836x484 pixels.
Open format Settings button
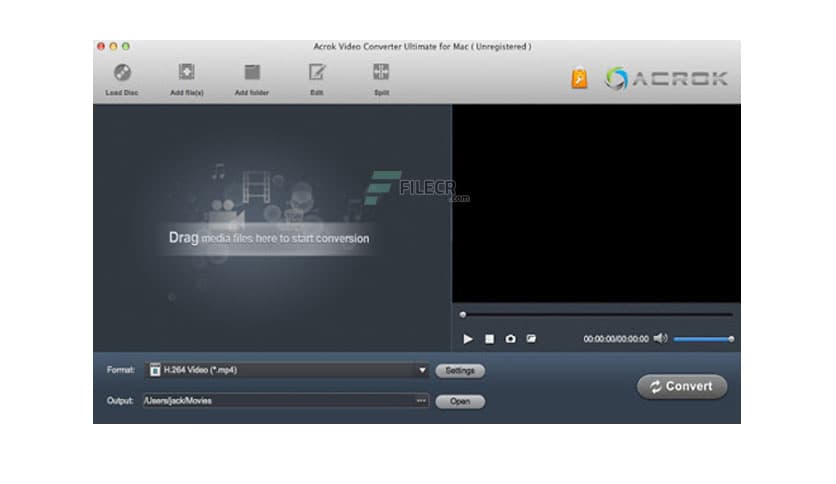(460, 370)
